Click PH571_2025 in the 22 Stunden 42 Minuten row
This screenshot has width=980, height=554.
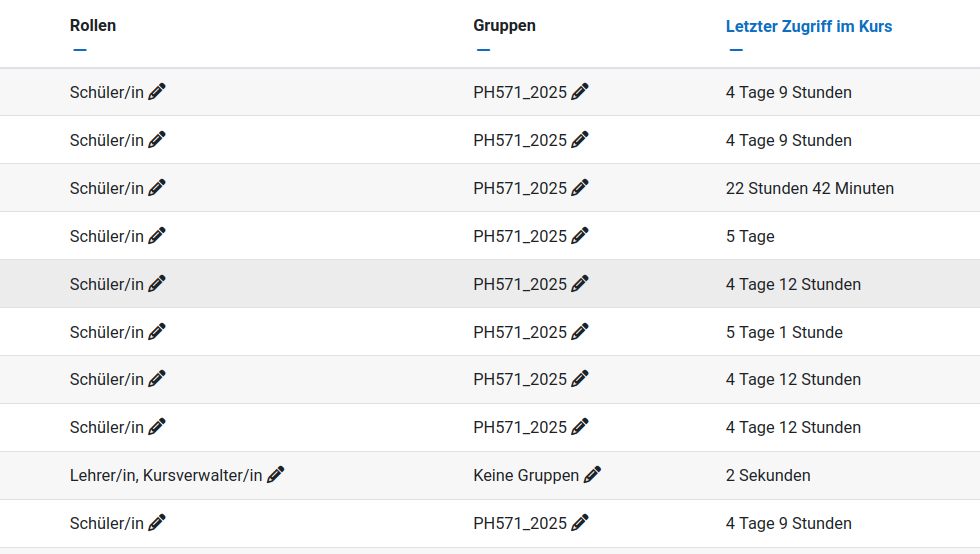520,188
